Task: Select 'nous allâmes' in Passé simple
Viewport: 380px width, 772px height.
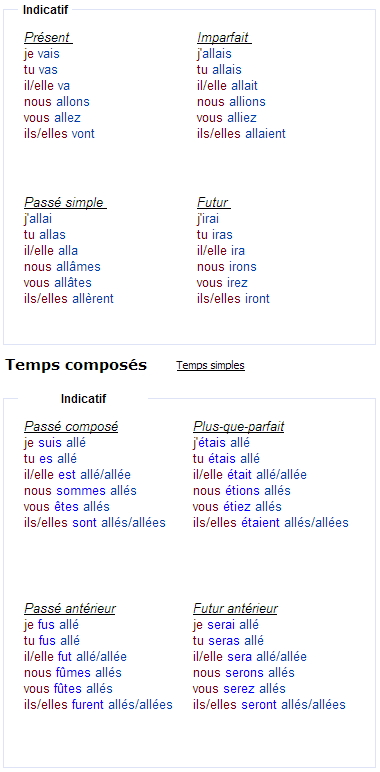Action: [62, 267]
